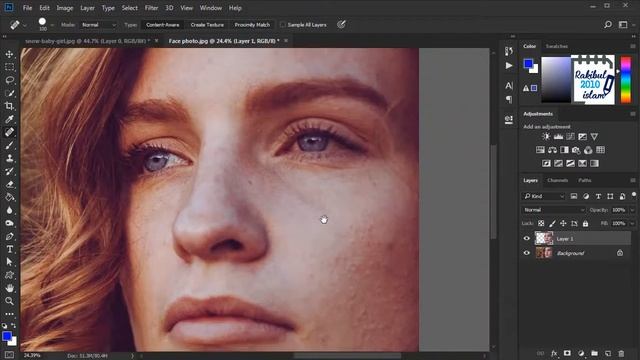
Task: Select the Move tool
Action: click(x=9, y=54)
